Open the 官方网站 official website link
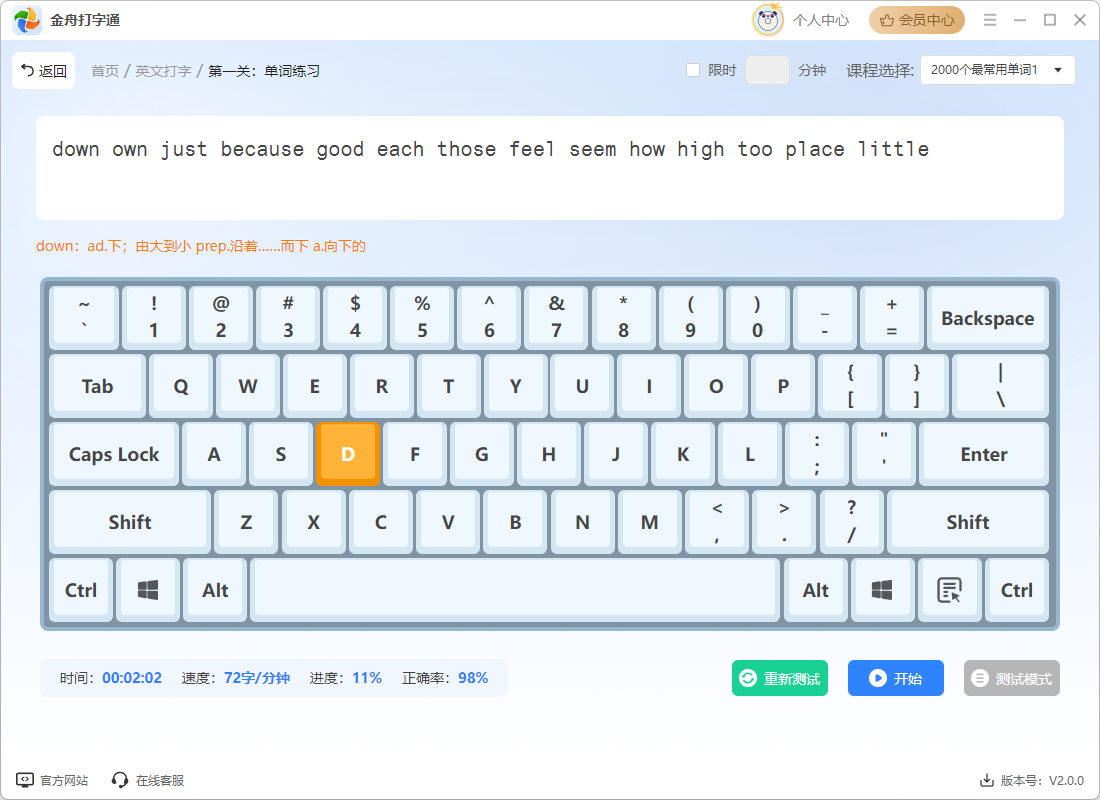The height and width of the screenshot is (800, 1100). point(53,780)
